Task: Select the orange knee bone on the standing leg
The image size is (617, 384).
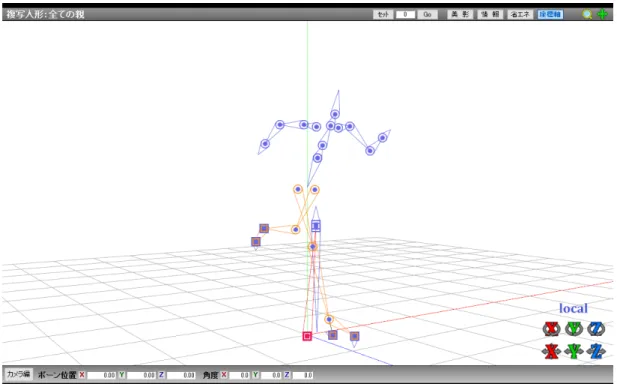Action: click(x=312, y=247)
